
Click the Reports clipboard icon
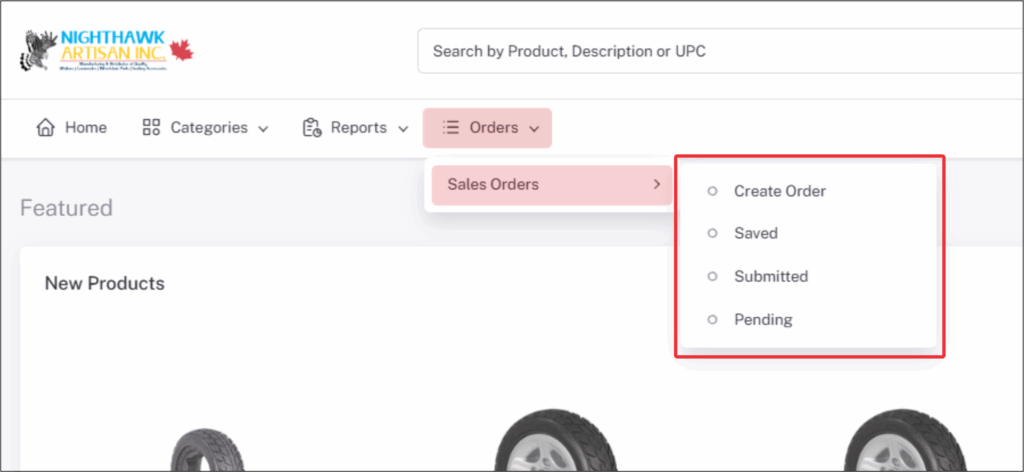tap(312, 128)
